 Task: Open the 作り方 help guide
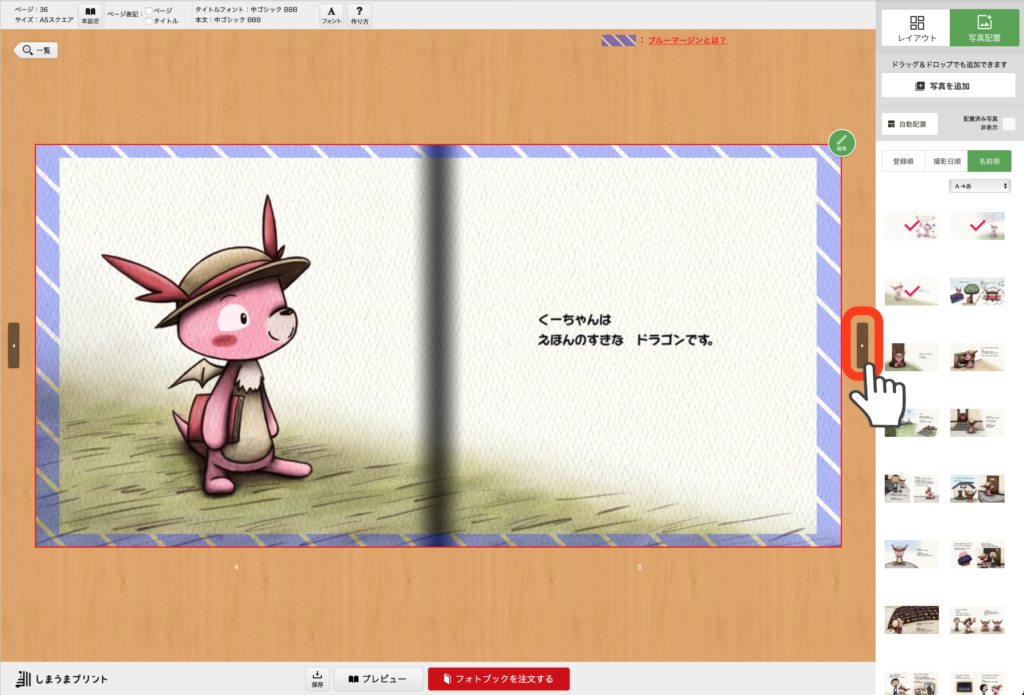359,15
